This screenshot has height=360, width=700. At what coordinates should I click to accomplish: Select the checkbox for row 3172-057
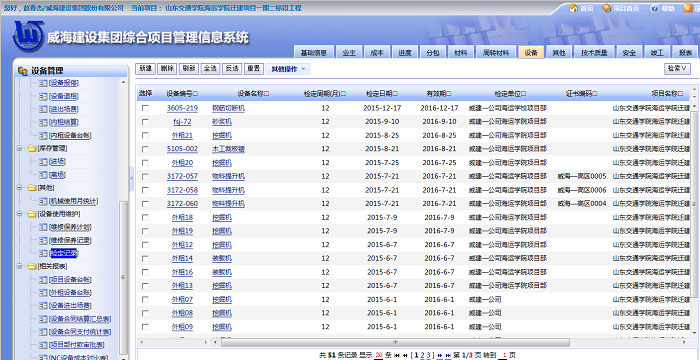pyautogui.click(x=145, y=176)
